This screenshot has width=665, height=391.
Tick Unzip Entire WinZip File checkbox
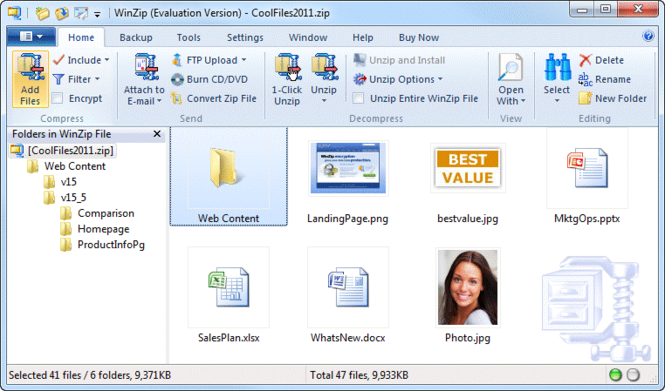(x=358, y=98)
